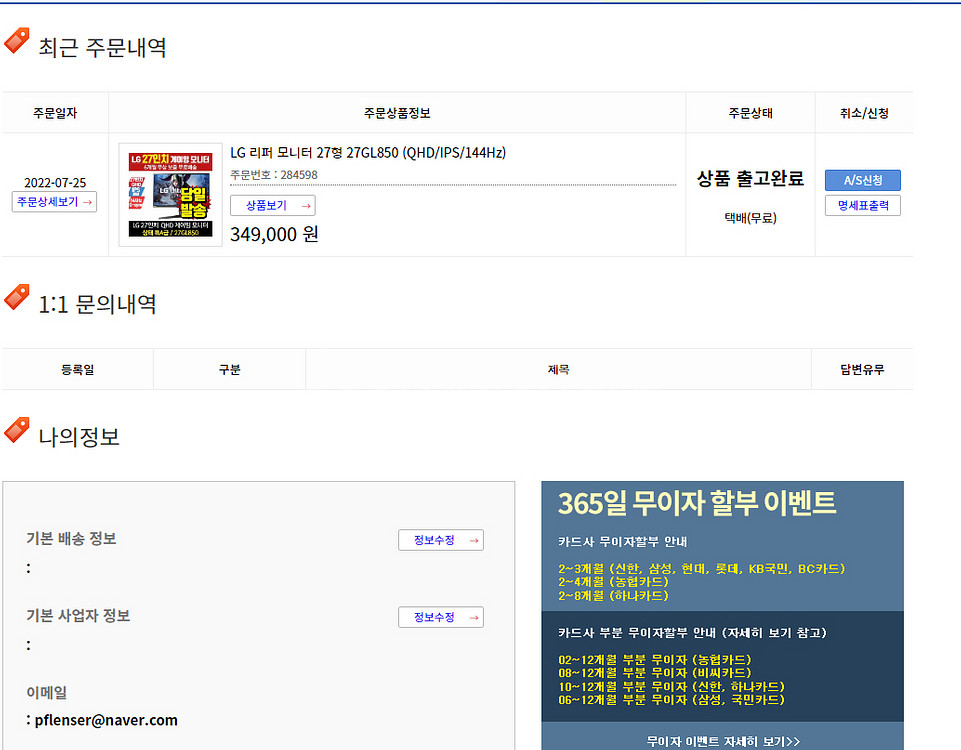Click the 02~12개월 부분 무이자 (농협카드) line
Image resolution: width=961 pixels, height=750 pixels.
[x=655, y=659]
